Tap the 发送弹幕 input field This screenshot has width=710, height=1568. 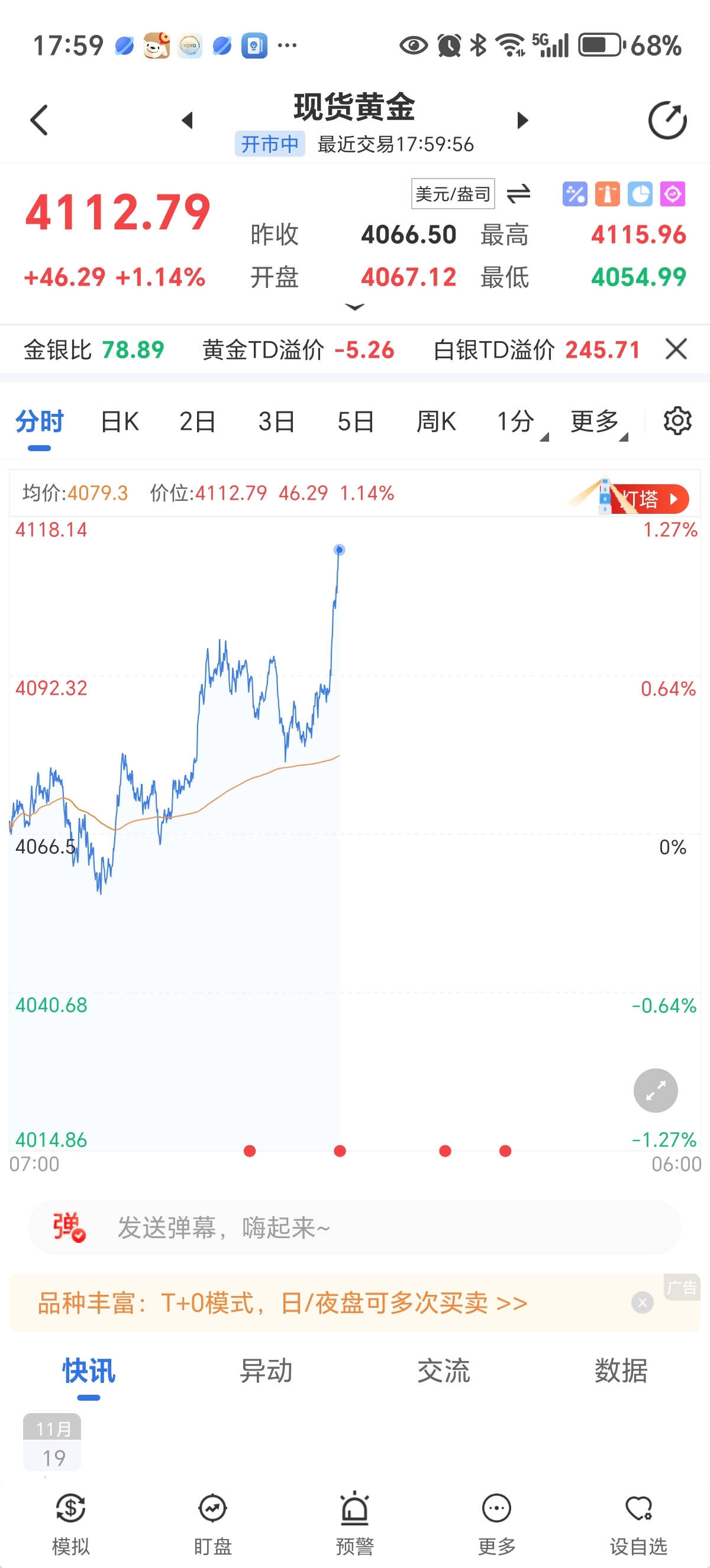365,1227
